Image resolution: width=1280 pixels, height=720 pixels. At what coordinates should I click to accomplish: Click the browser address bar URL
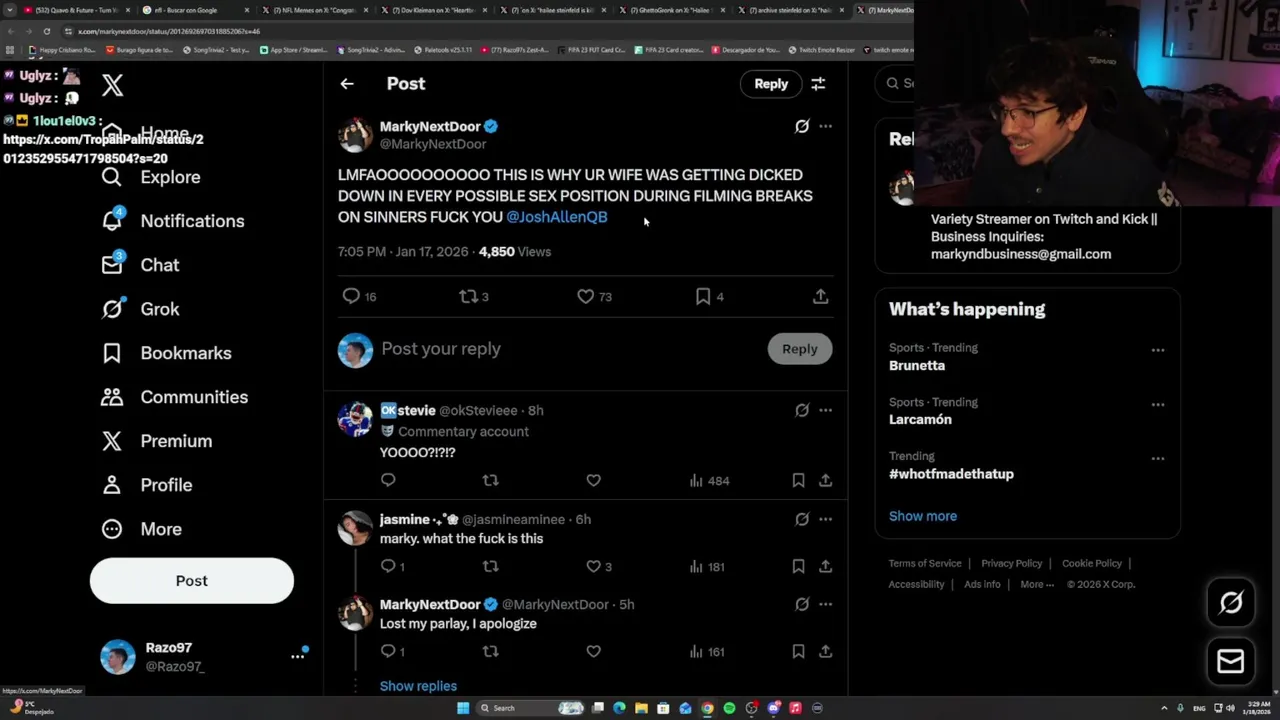coord(169,31)
